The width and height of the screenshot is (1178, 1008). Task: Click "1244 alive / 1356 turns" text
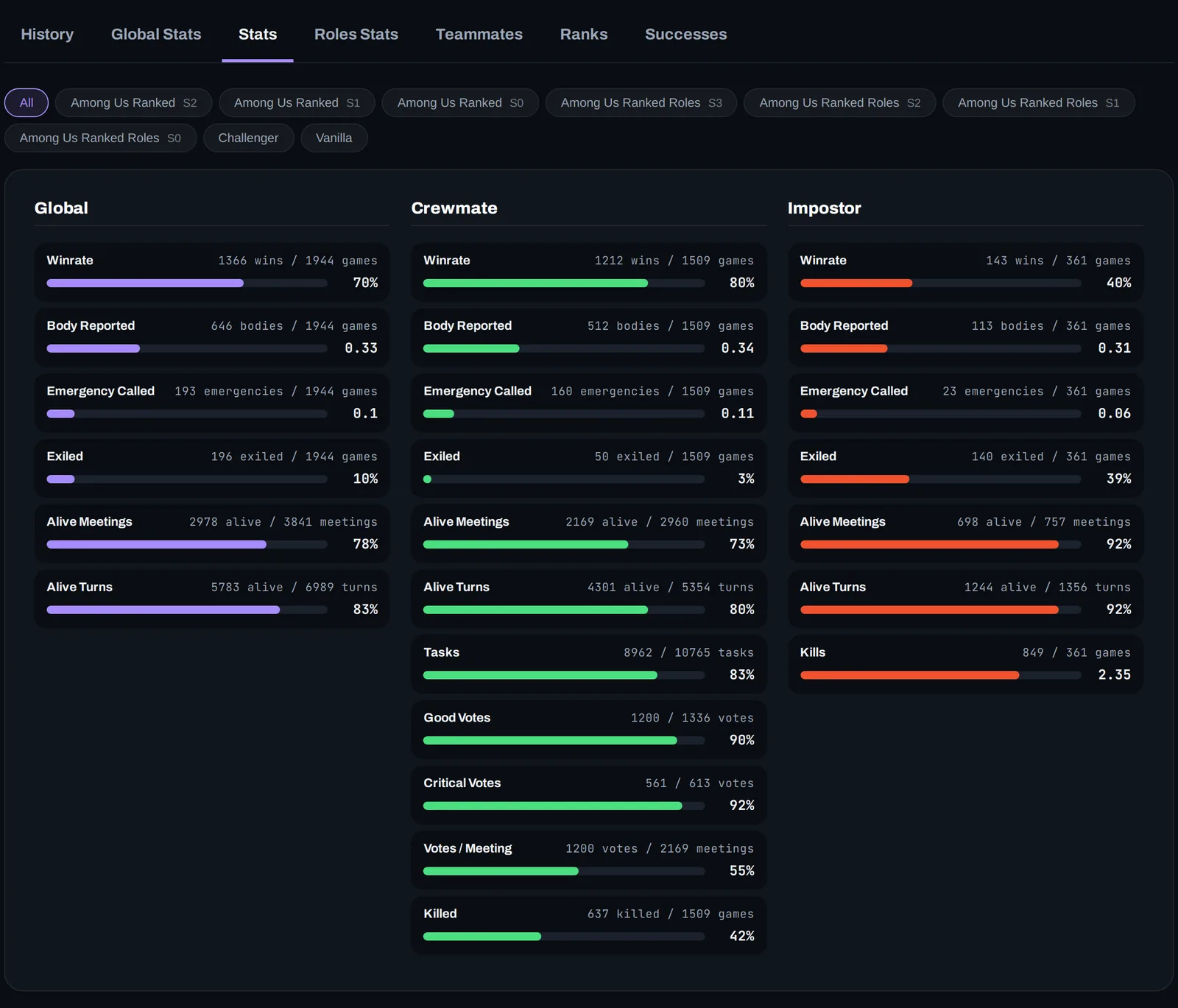pyautogui.click(x=1048, y=588)
